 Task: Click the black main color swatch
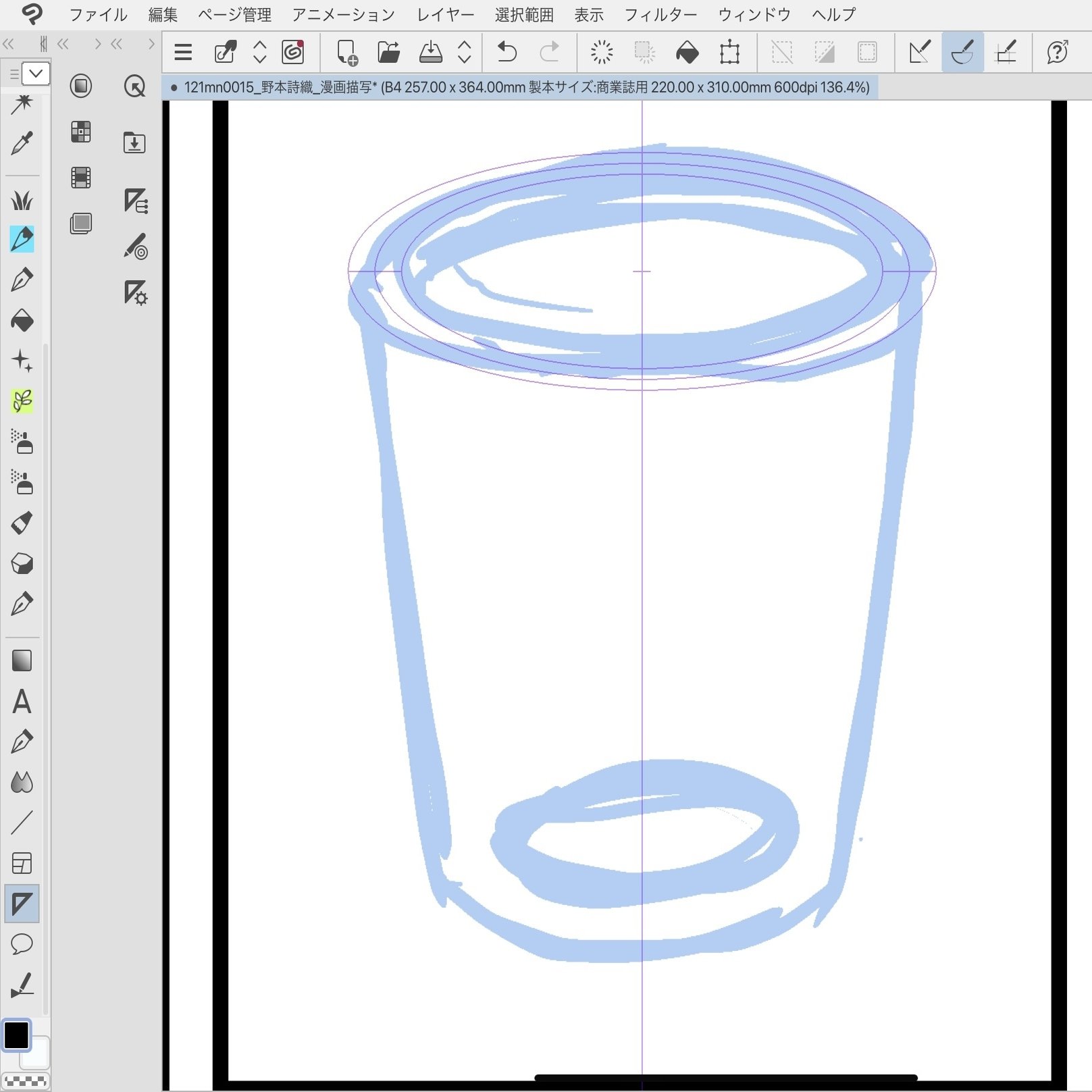[17, 1035]
